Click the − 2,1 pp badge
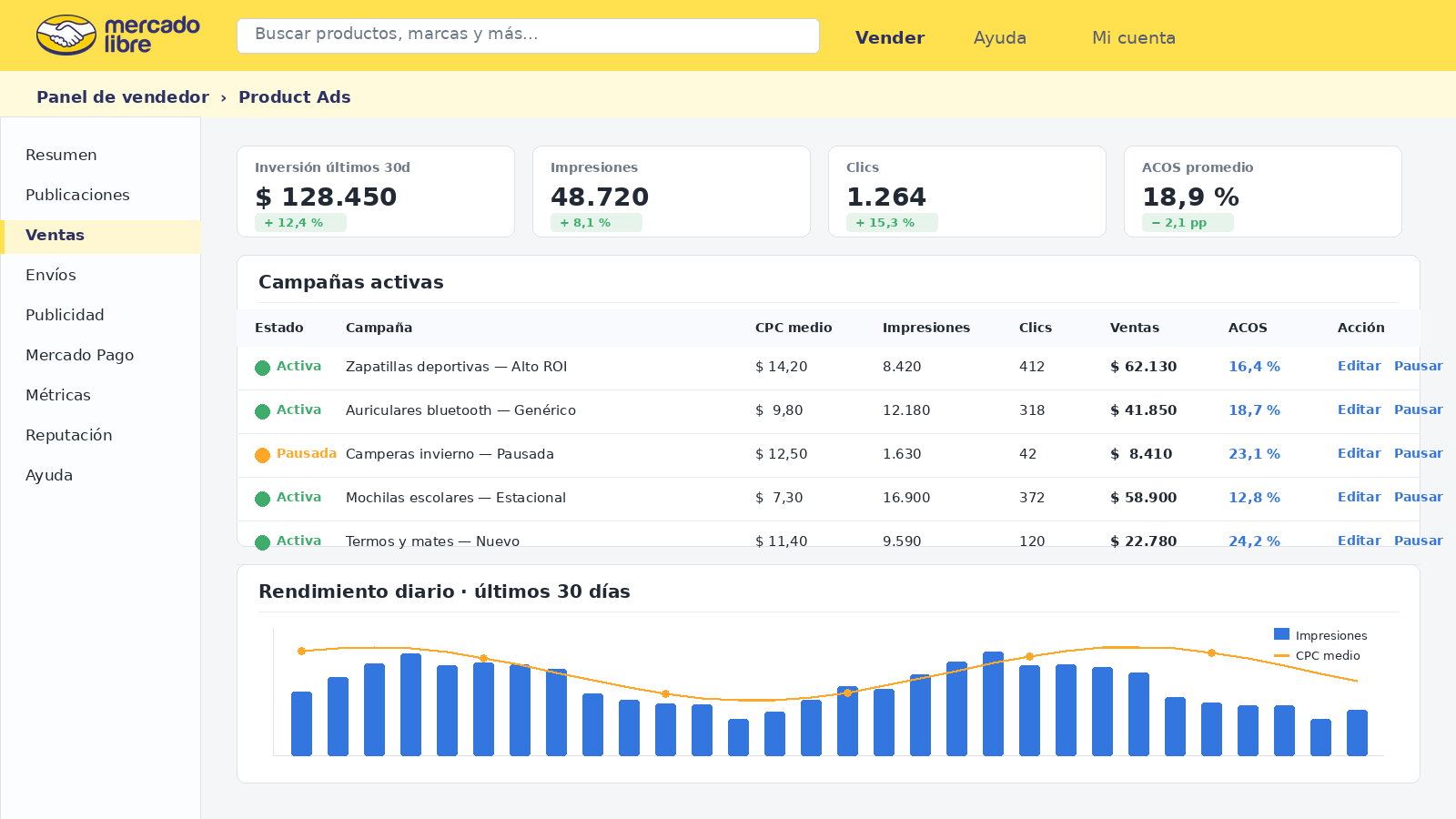The image size is (1456, 819). tap(1188, 223)
